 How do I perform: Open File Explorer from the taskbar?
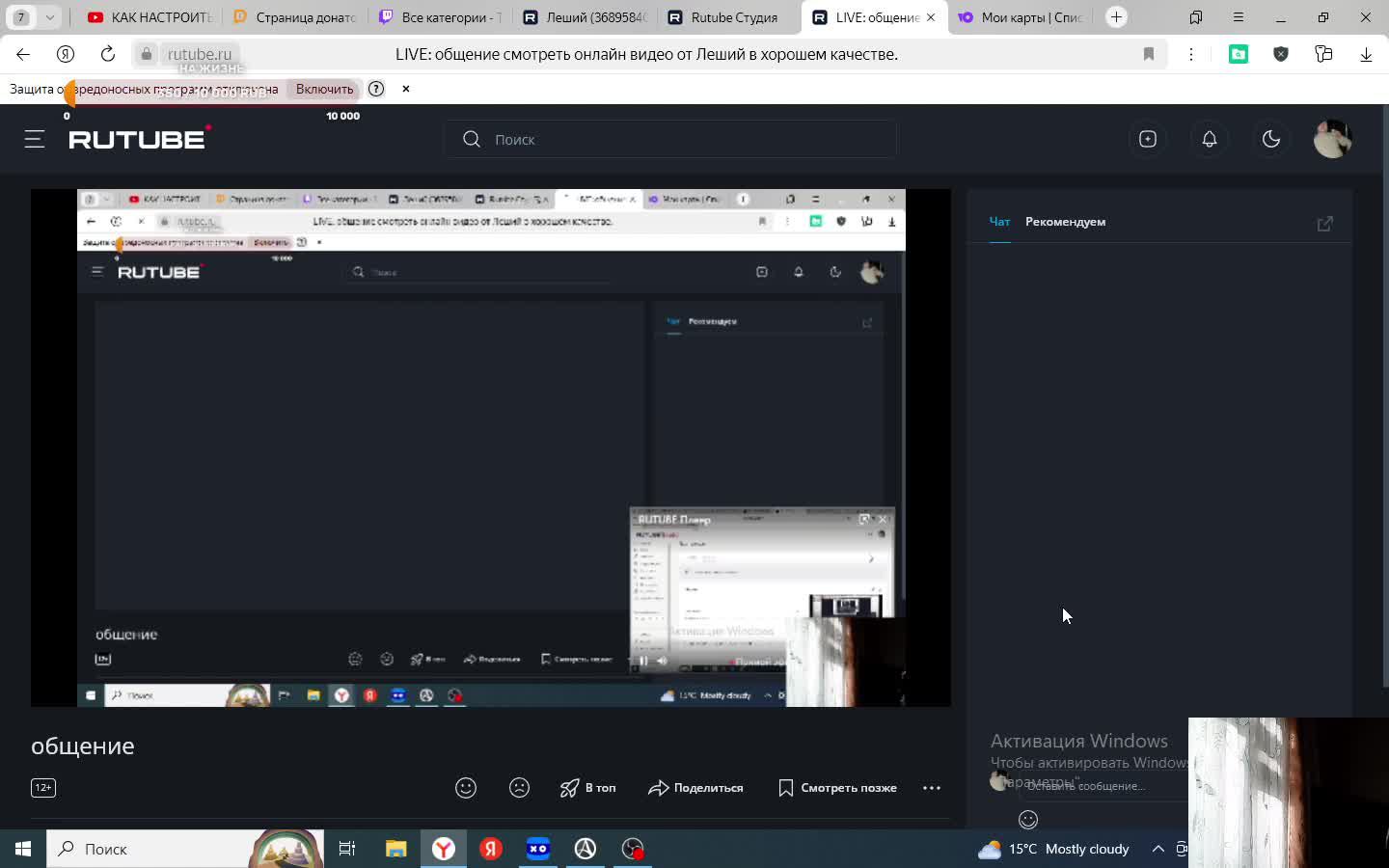(x=395, y=849)
